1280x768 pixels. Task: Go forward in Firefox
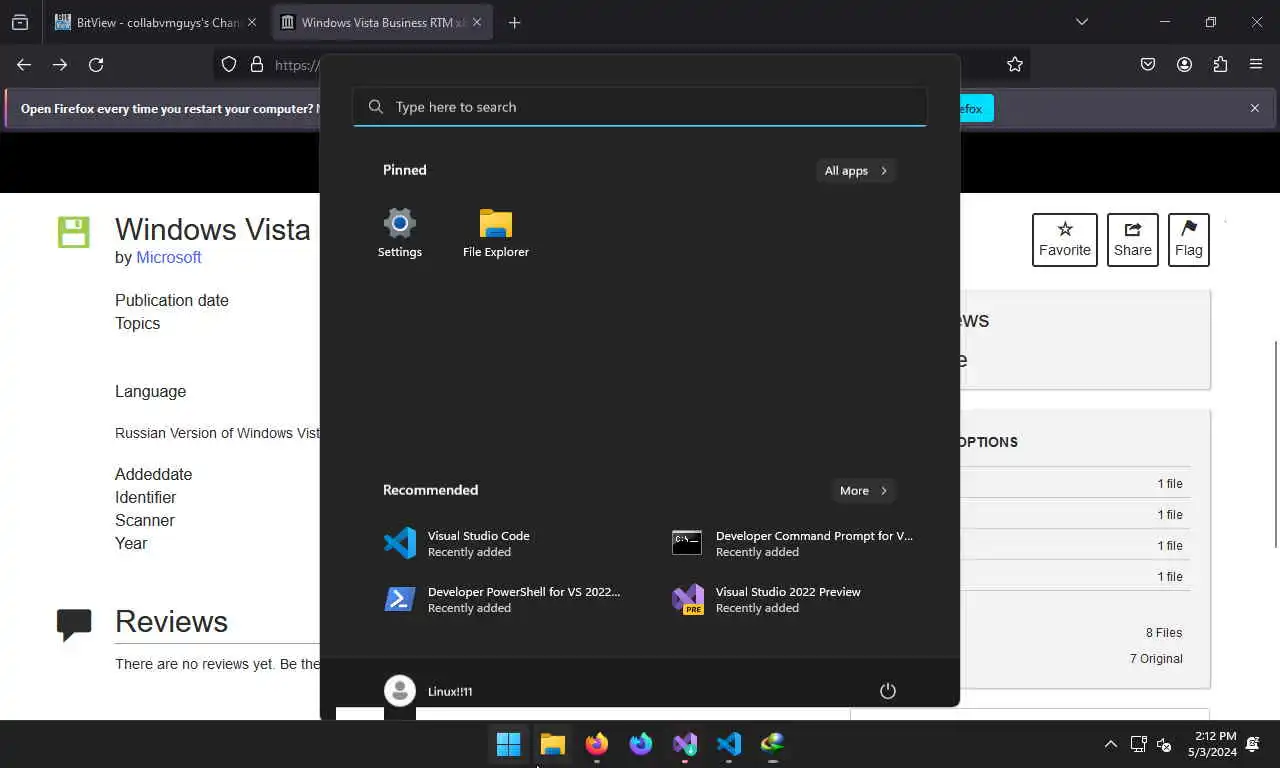point(60,64)
